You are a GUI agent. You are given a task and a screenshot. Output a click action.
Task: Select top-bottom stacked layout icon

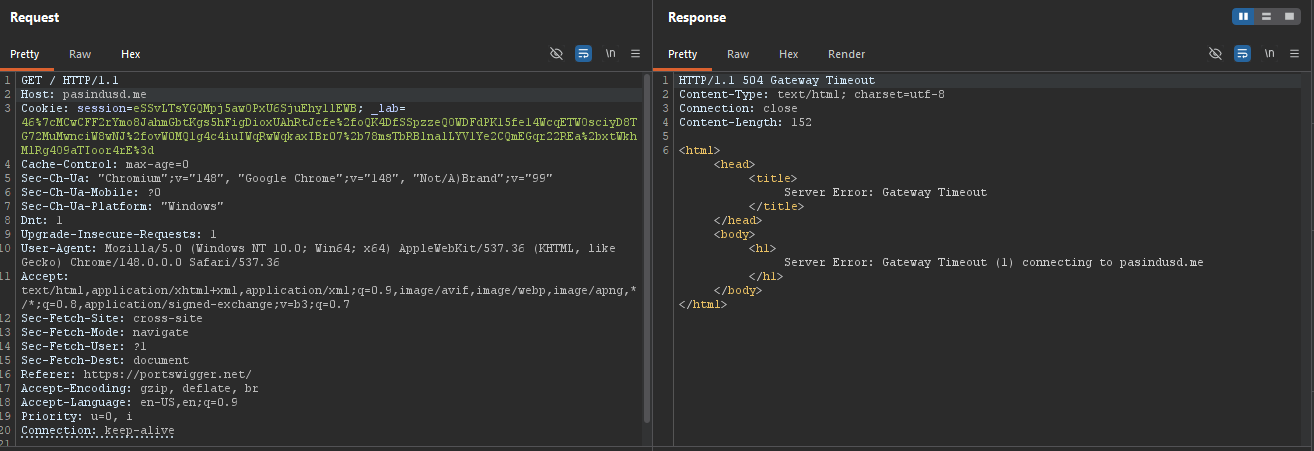pos(1266,16)
